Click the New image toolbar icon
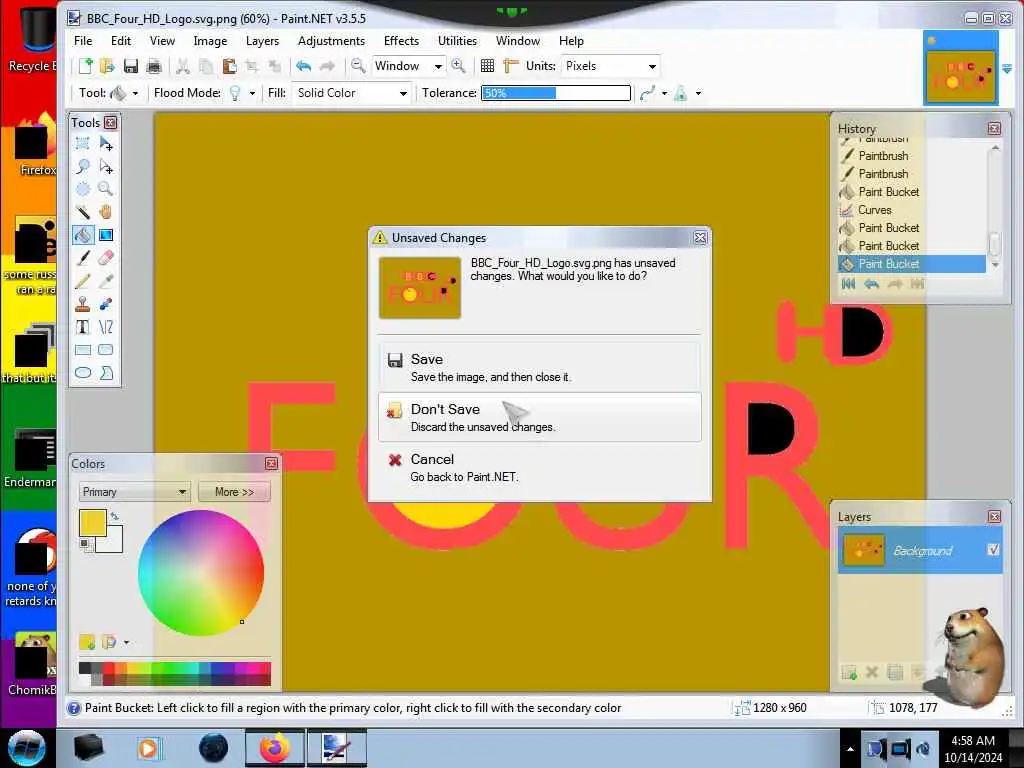Screen dimensions: 1024x768 click(86, 66)
